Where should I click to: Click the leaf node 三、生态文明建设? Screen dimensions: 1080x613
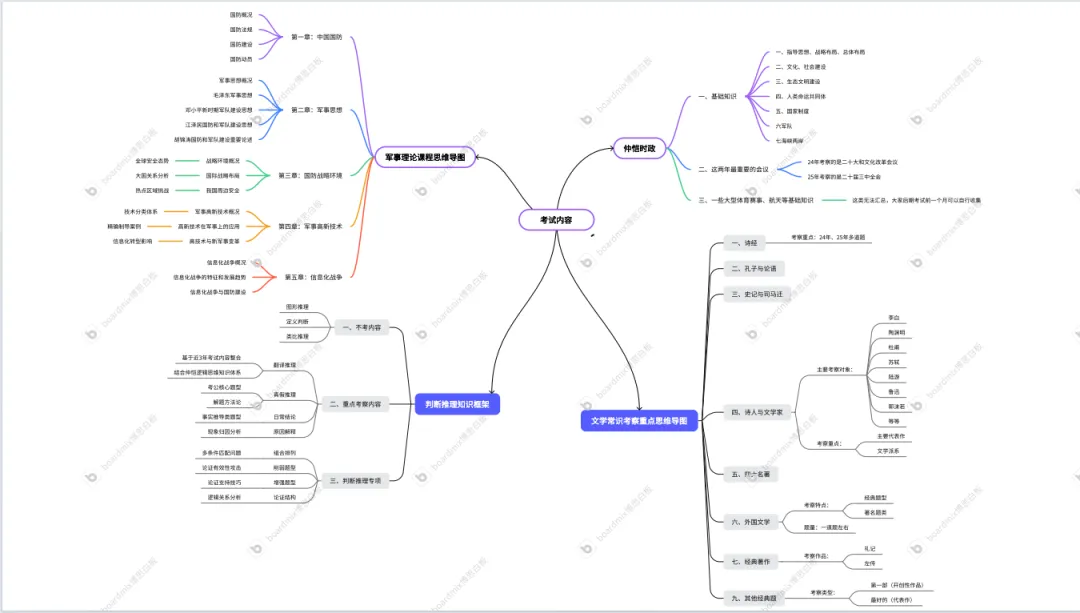pyautogui.click(x=798, y=81)
